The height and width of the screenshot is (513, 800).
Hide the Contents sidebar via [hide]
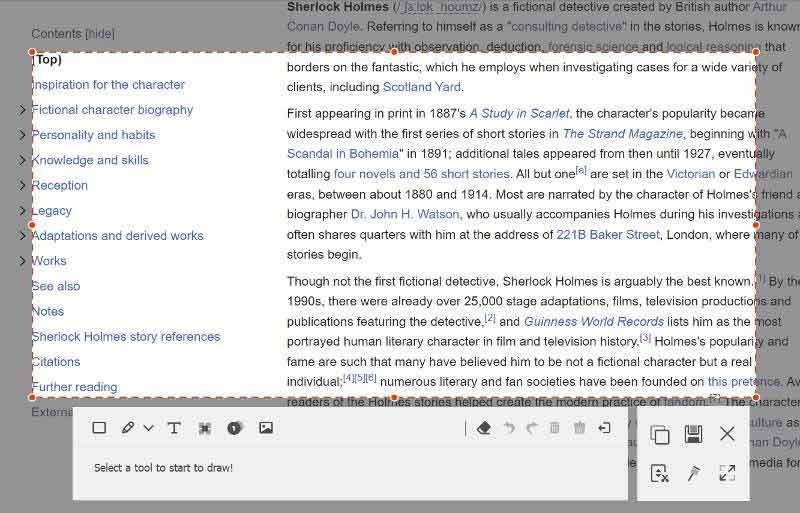pyautogui.click(x=100, y=34)
